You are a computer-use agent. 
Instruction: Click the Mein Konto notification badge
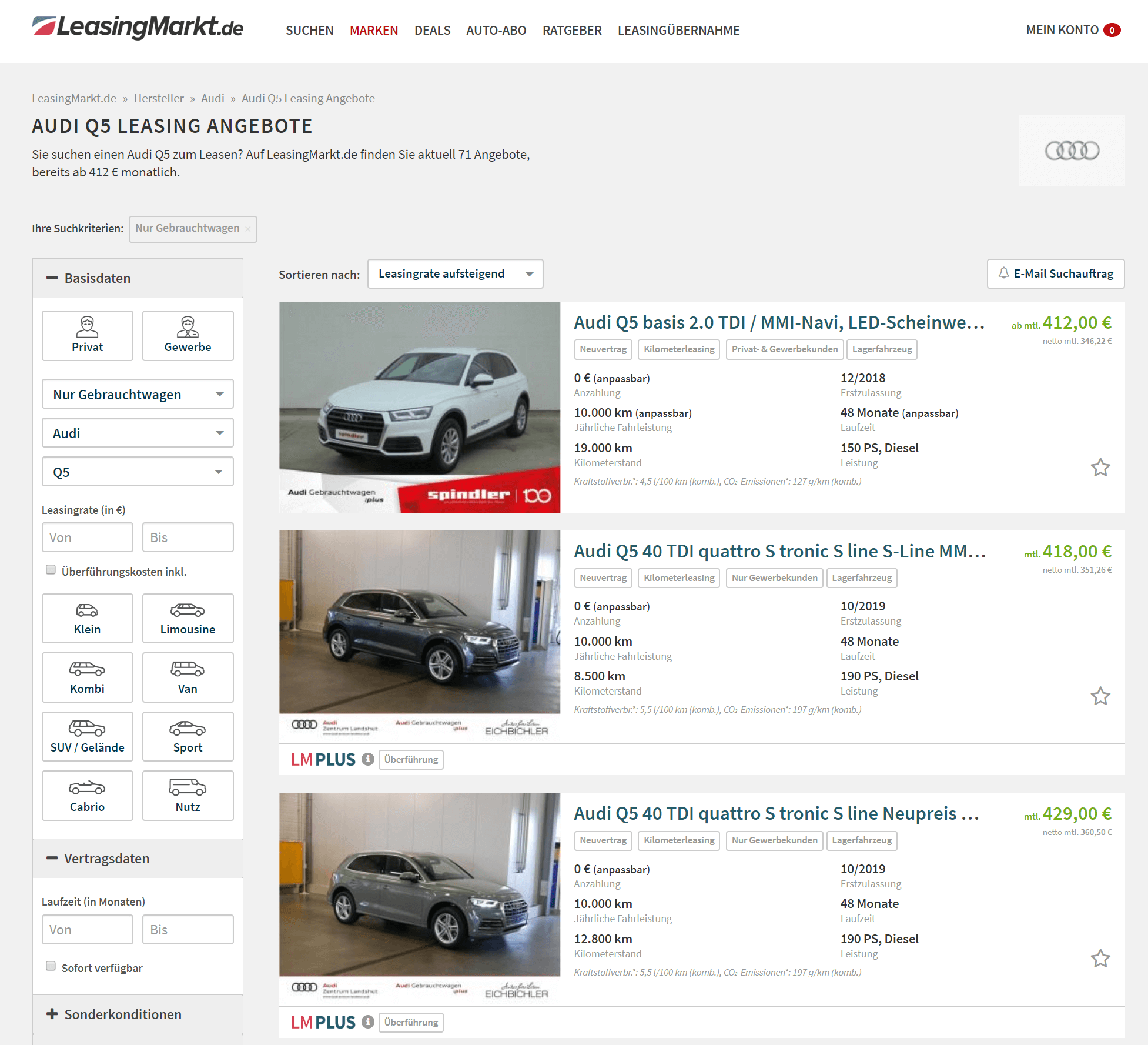1112,30
